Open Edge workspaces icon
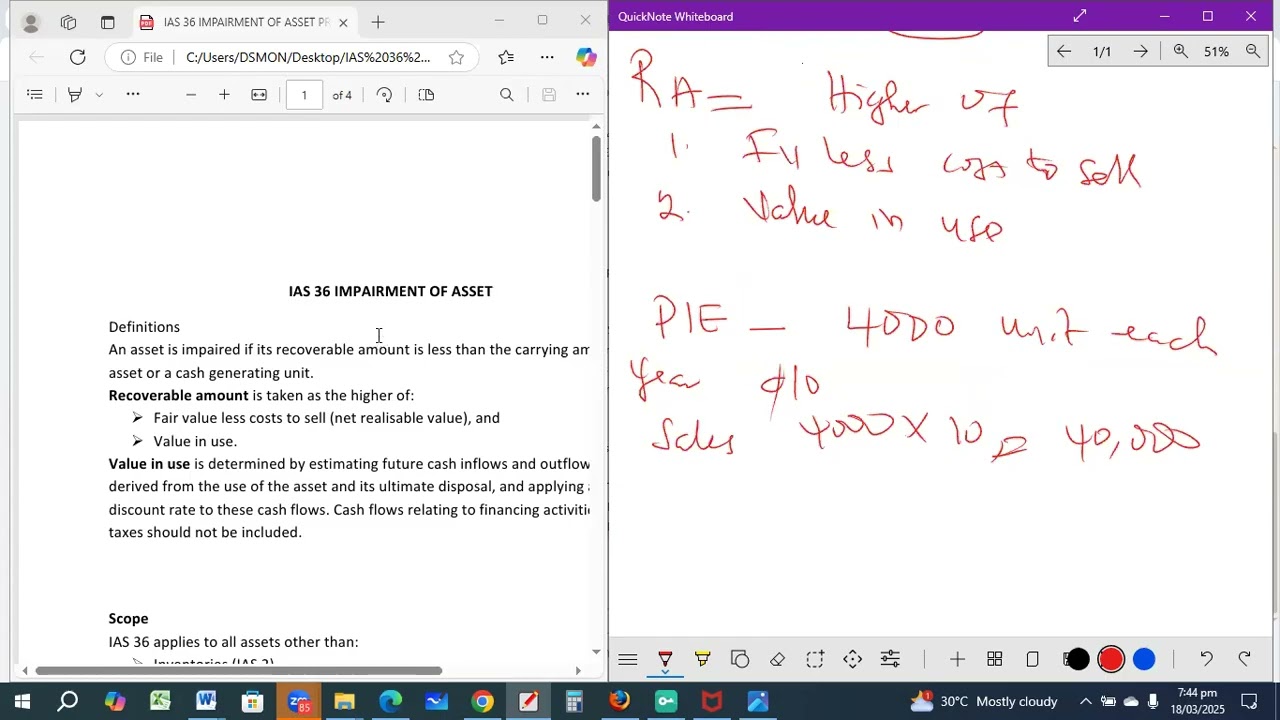Image resolution: width=1280 pixels, height=720 pixels. (x=68, y=22)
